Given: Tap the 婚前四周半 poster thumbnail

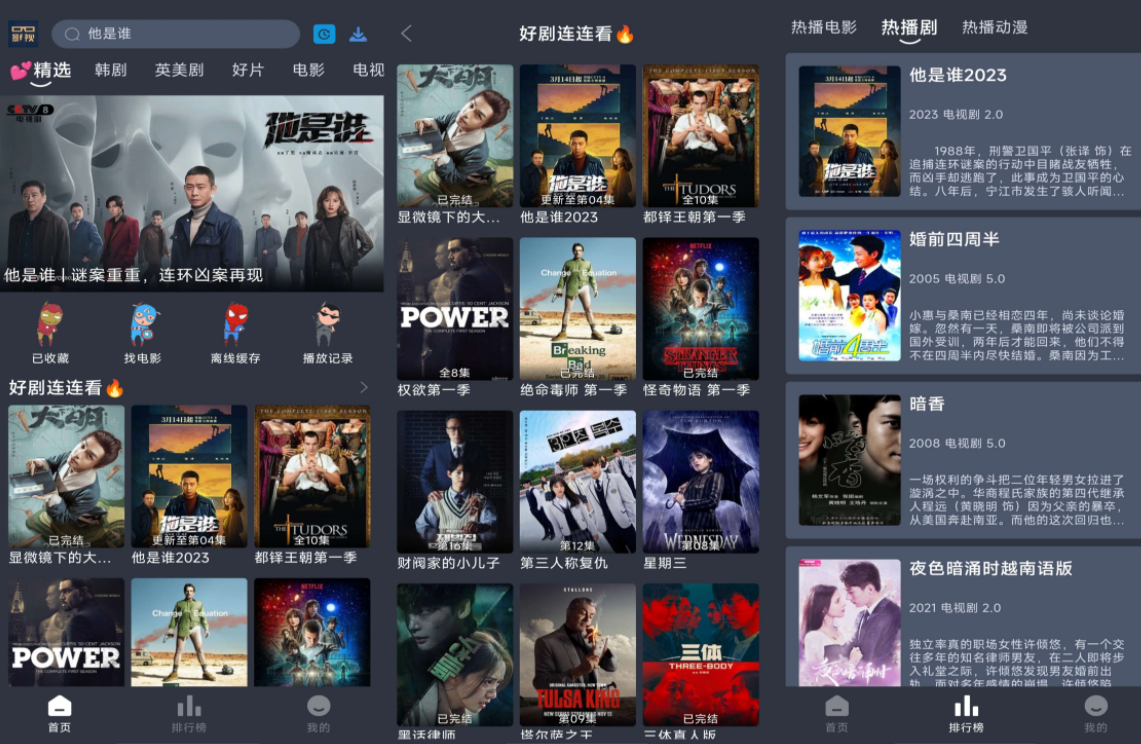Looking at the screenshot, I should pos(849,296).
